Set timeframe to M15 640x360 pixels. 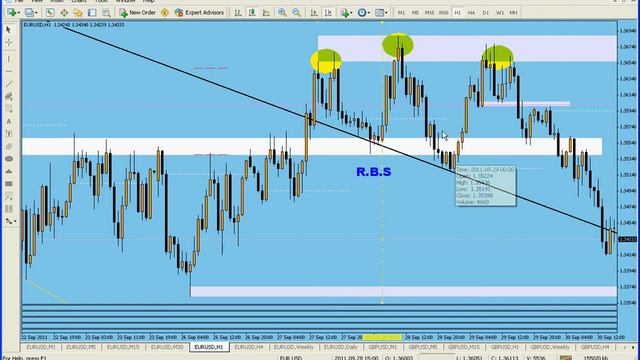429,13
